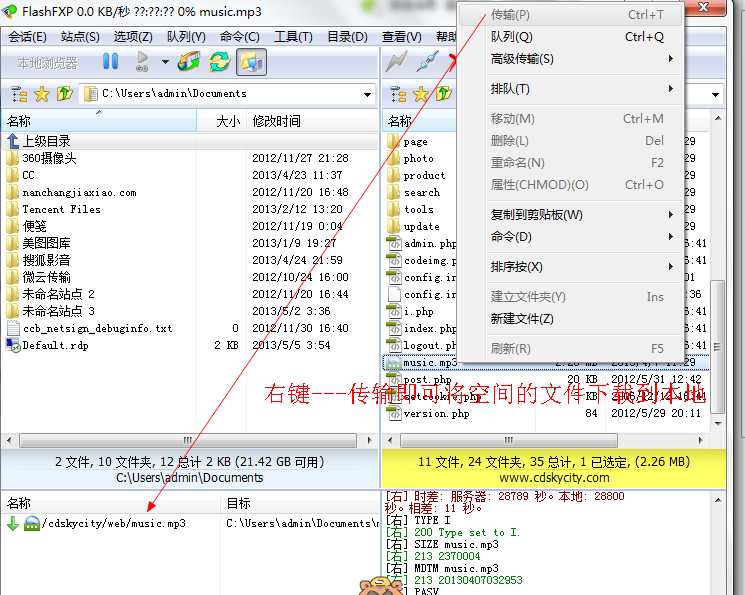Screen dimensions: 745x595
Task: Sort local list by 名称 column header
Action: click(99, 121)
